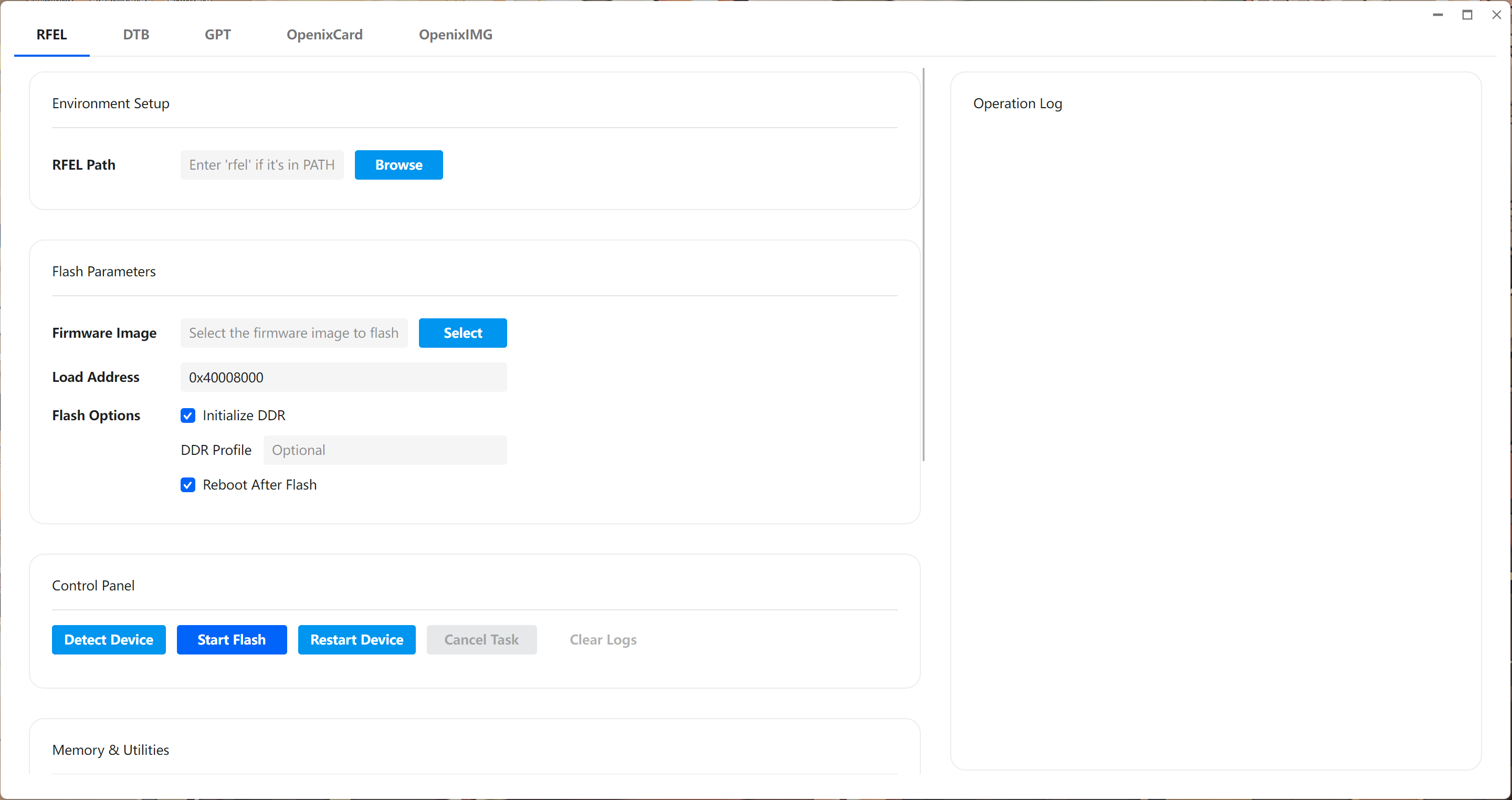Image resolution: width=1512 pixels, height=800 pixels.
Task: Select the RFEL tab
Action: 51,35
